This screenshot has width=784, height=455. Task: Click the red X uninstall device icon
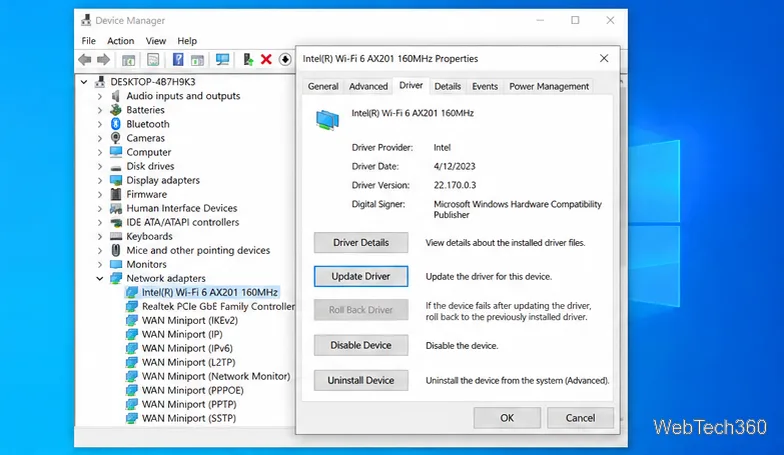point(266,60)
